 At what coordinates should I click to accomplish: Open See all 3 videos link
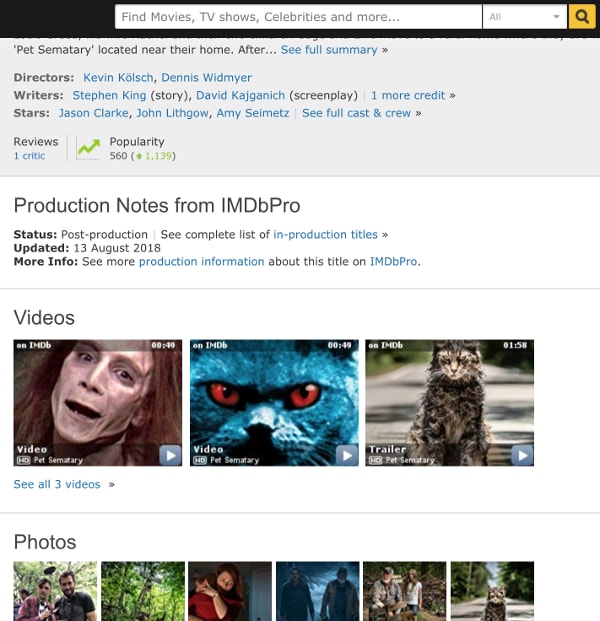click(57, 484)
